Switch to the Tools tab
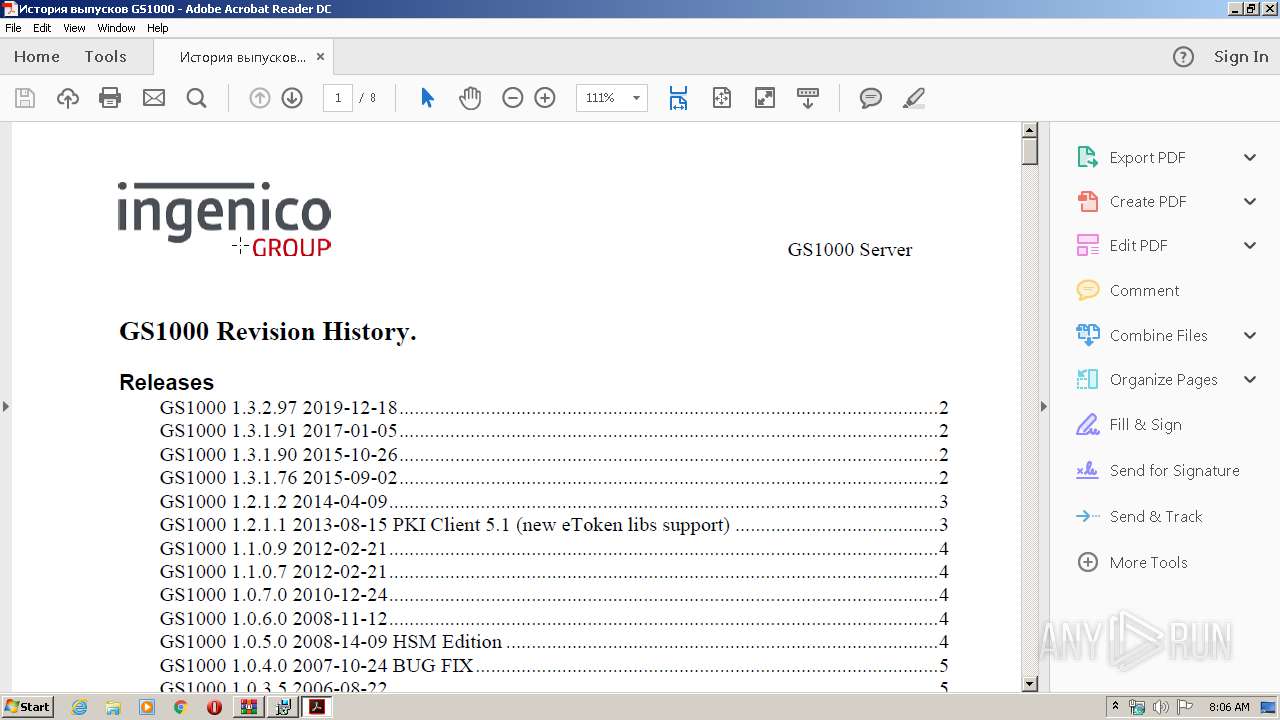 coord(105,57)
